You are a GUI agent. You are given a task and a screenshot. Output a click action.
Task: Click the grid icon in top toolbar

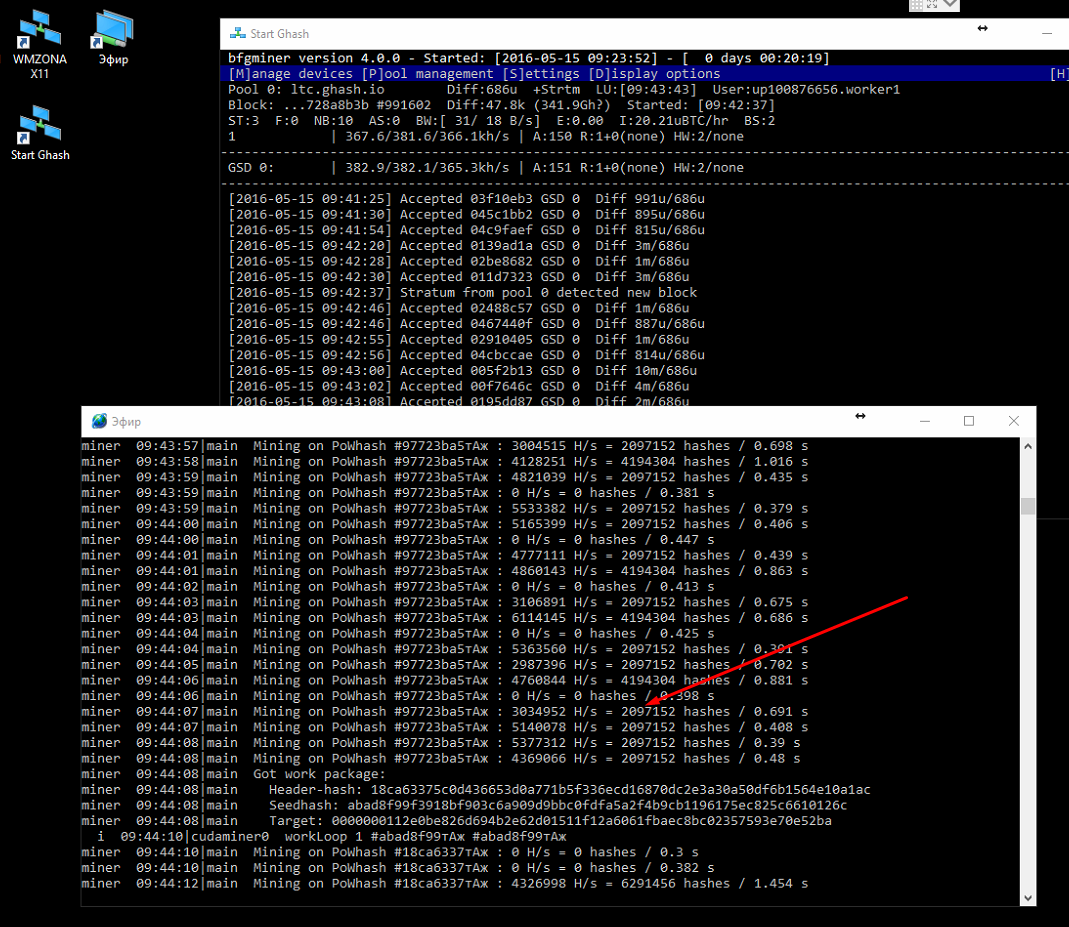click(916, 5)
